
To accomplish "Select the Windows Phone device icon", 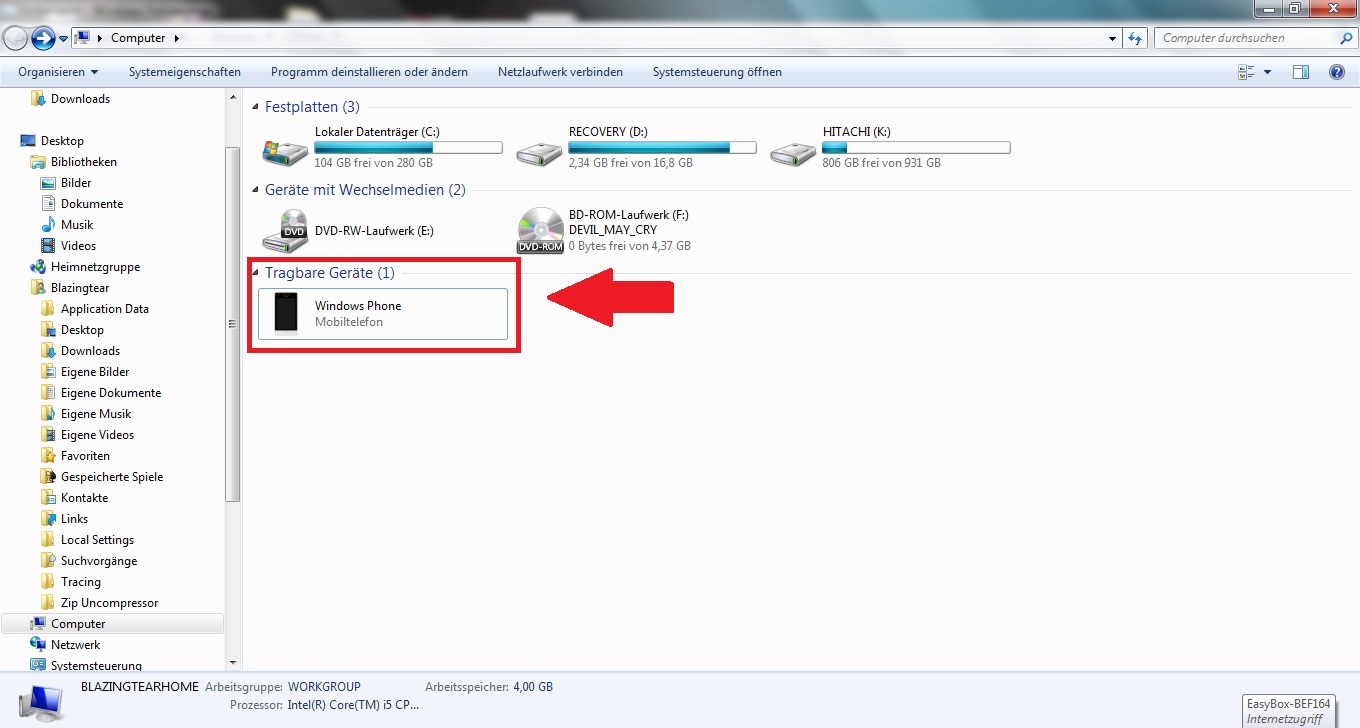I will [286, 314].
